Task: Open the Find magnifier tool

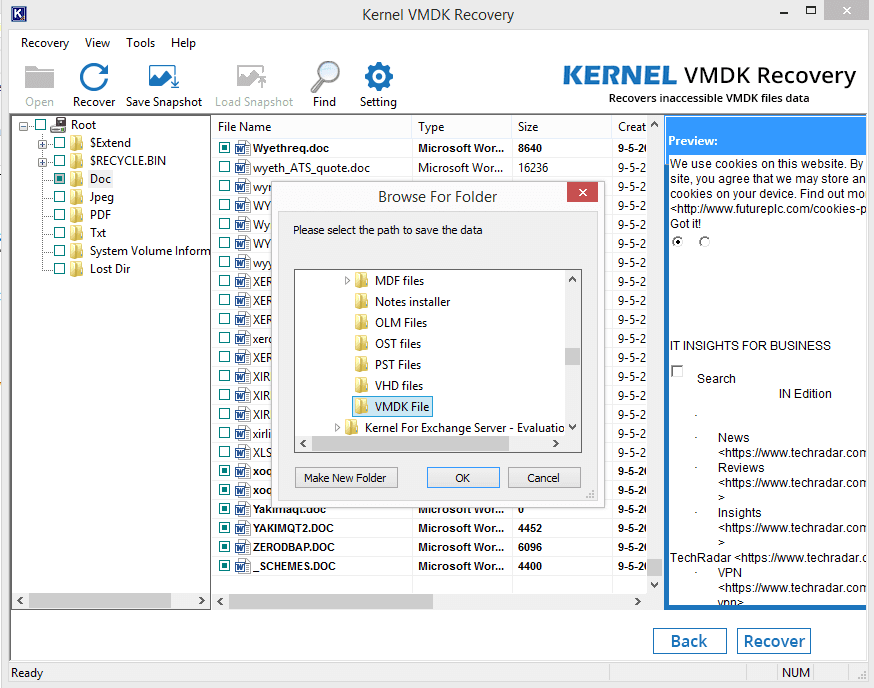Action: tap(325, 77)
